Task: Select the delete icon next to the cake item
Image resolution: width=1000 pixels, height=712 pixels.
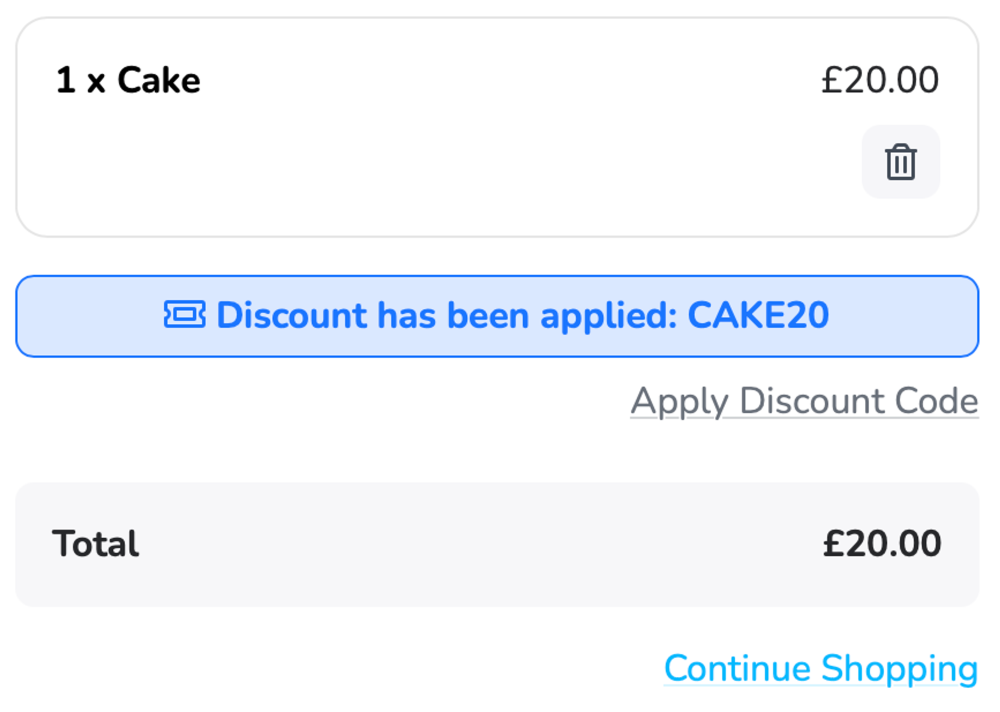Action: point(899,161)
